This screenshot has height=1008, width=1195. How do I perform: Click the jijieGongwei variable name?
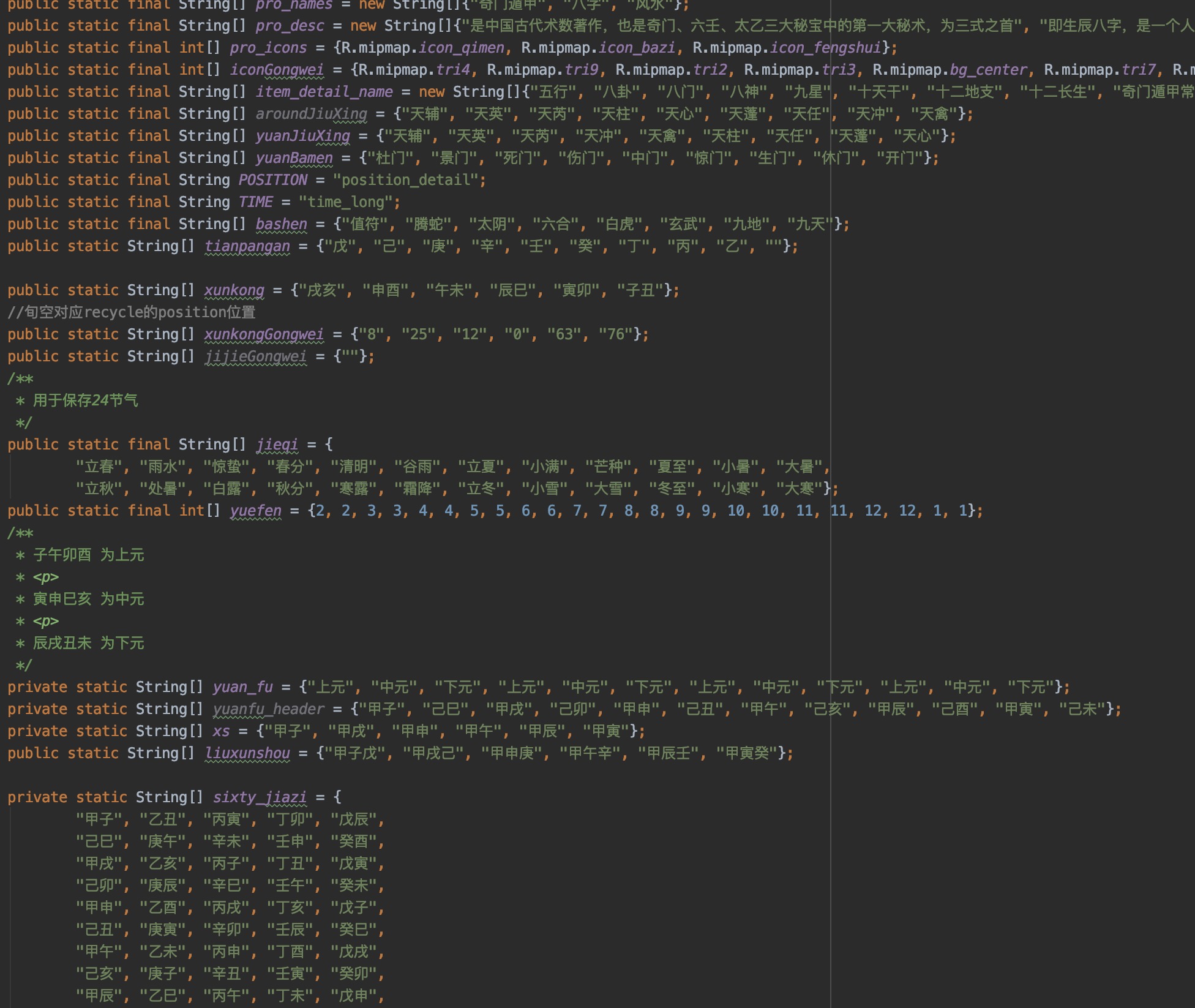255,356
